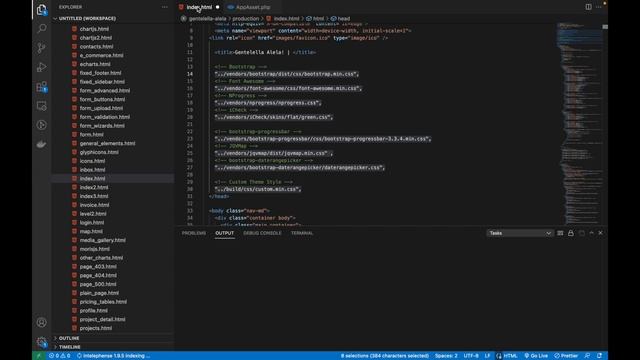Change the LF end of line sequence
The height and width of the screenshot is (360, 640).
[487, 356]
